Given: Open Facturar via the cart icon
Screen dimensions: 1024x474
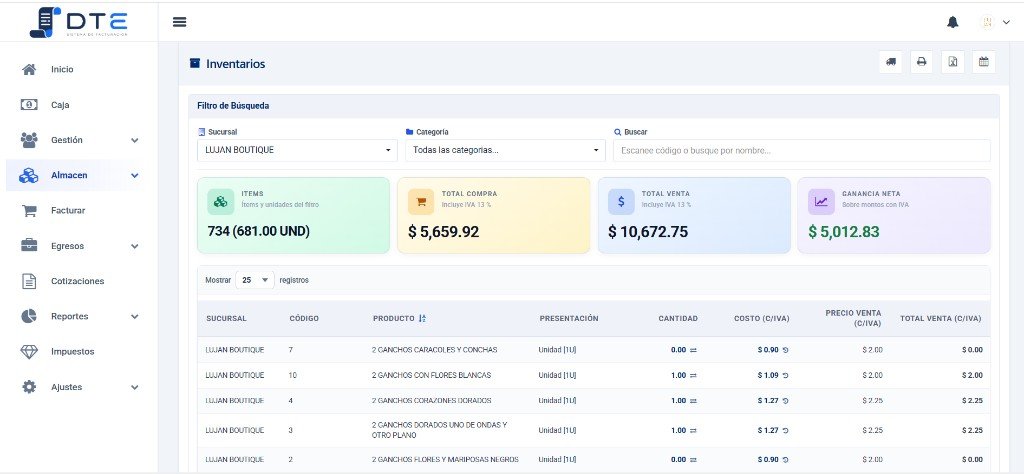Looking at the screenshot, I should (x=29, y=210).
